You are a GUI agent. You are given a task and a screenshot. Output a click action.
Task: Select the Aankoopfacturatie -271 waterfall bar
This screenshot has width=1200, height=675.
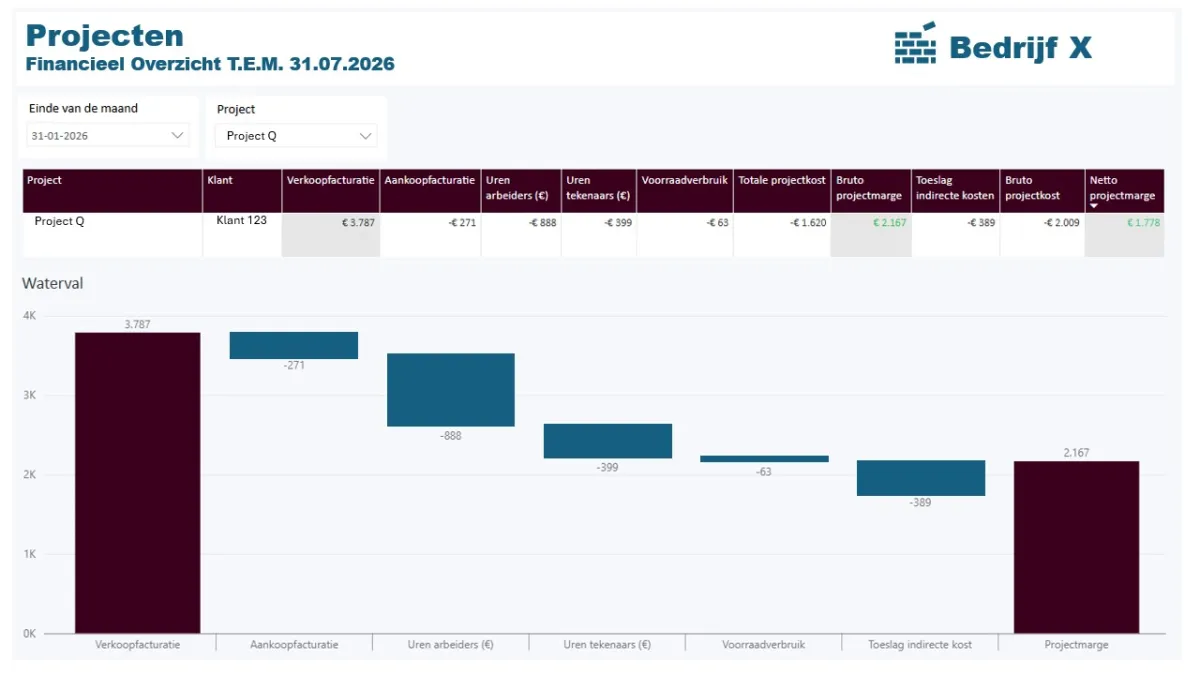[x=294, y=345]
